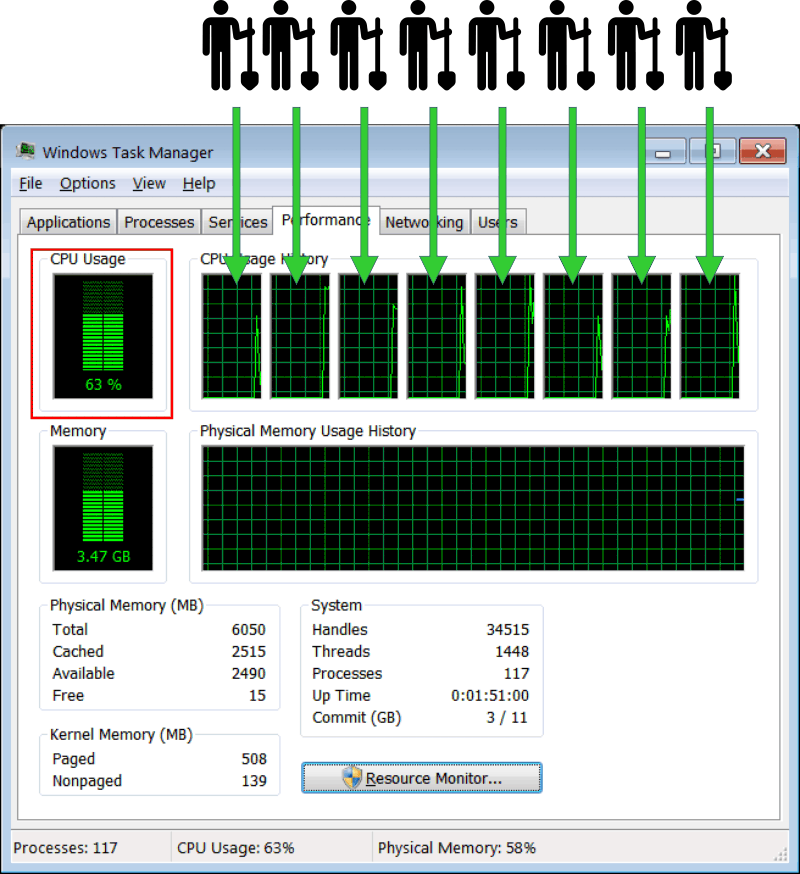Switch to the Processes tab
Screen dimensions: 800x874
(159, 222)
